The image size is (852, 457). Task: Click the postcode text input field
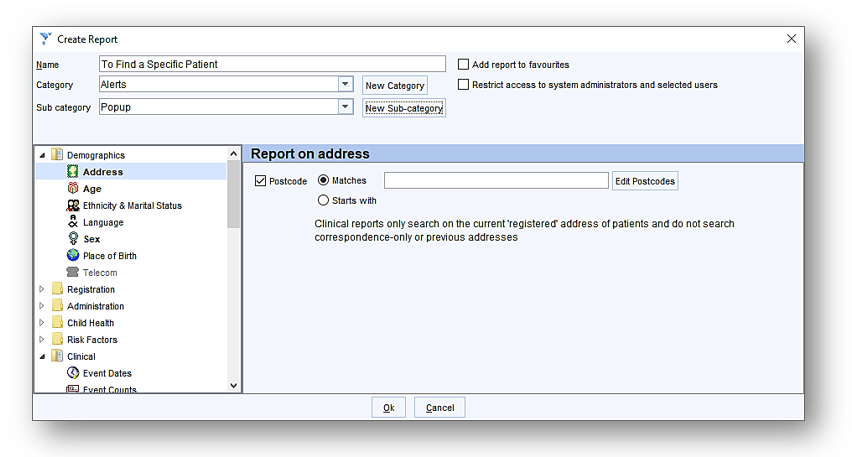coord(496,180)
